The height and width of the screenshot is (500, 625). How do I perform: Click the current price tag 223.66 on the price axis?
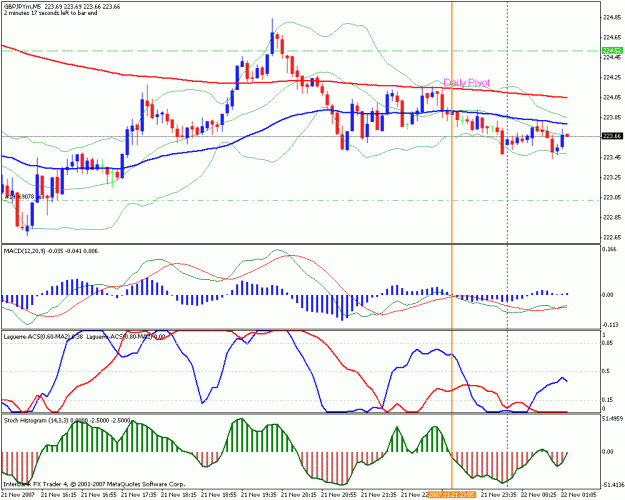click(x=612, y=136)
